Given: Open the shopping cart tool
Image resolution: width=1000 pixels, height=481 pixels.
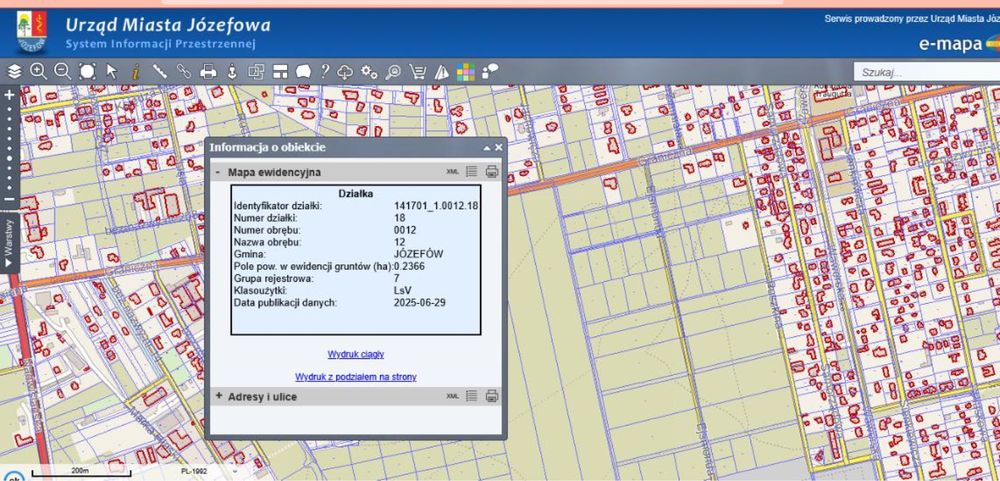Looking at the screenshot, I should (417, 71).
